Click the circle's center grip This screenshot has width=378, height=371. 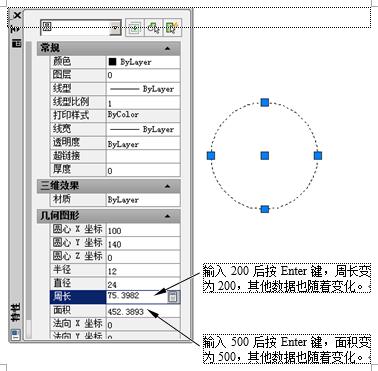tap(265, 156)
